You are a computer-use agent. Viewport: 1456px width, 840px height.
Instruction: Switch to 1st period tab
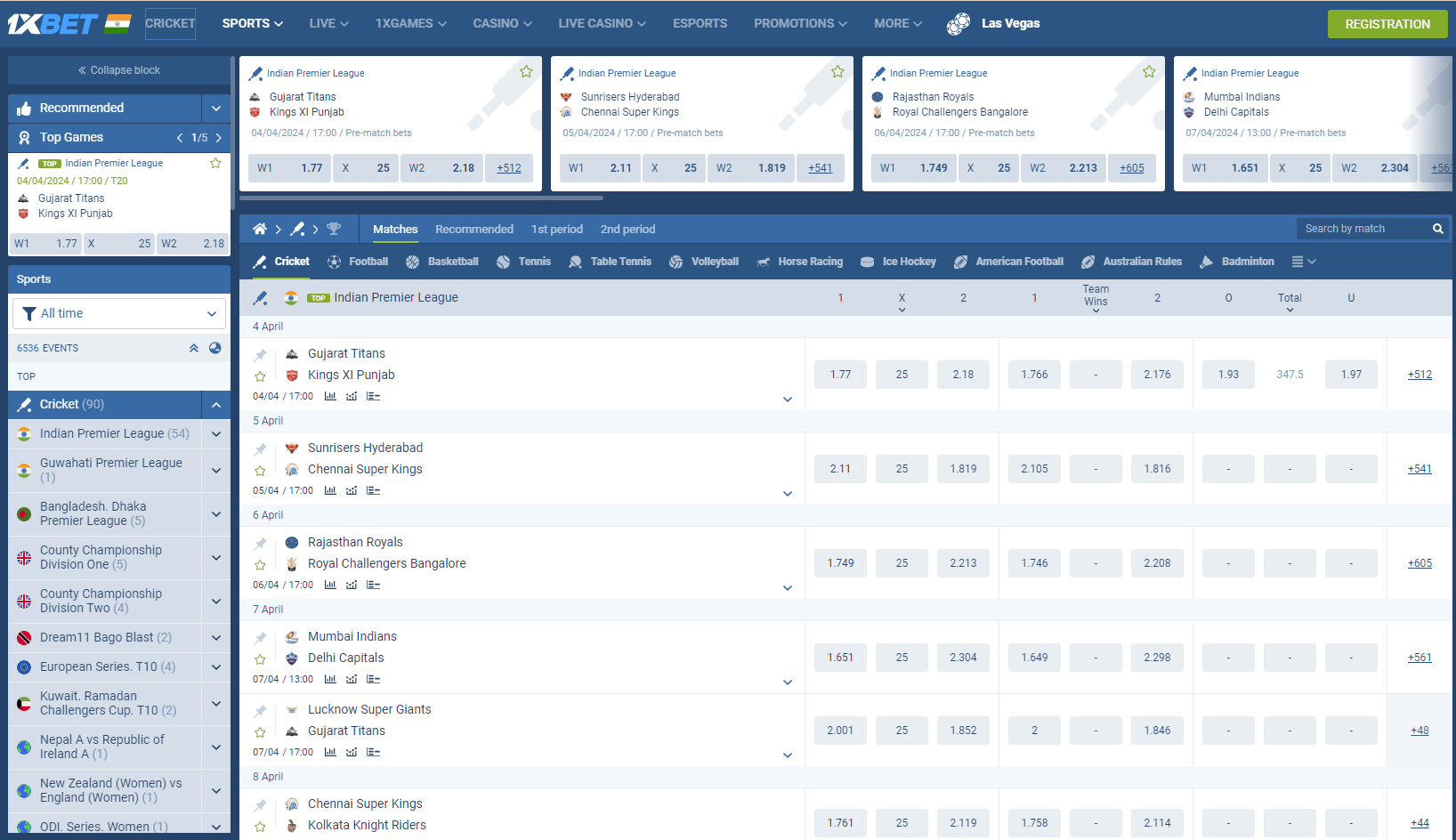557,229
